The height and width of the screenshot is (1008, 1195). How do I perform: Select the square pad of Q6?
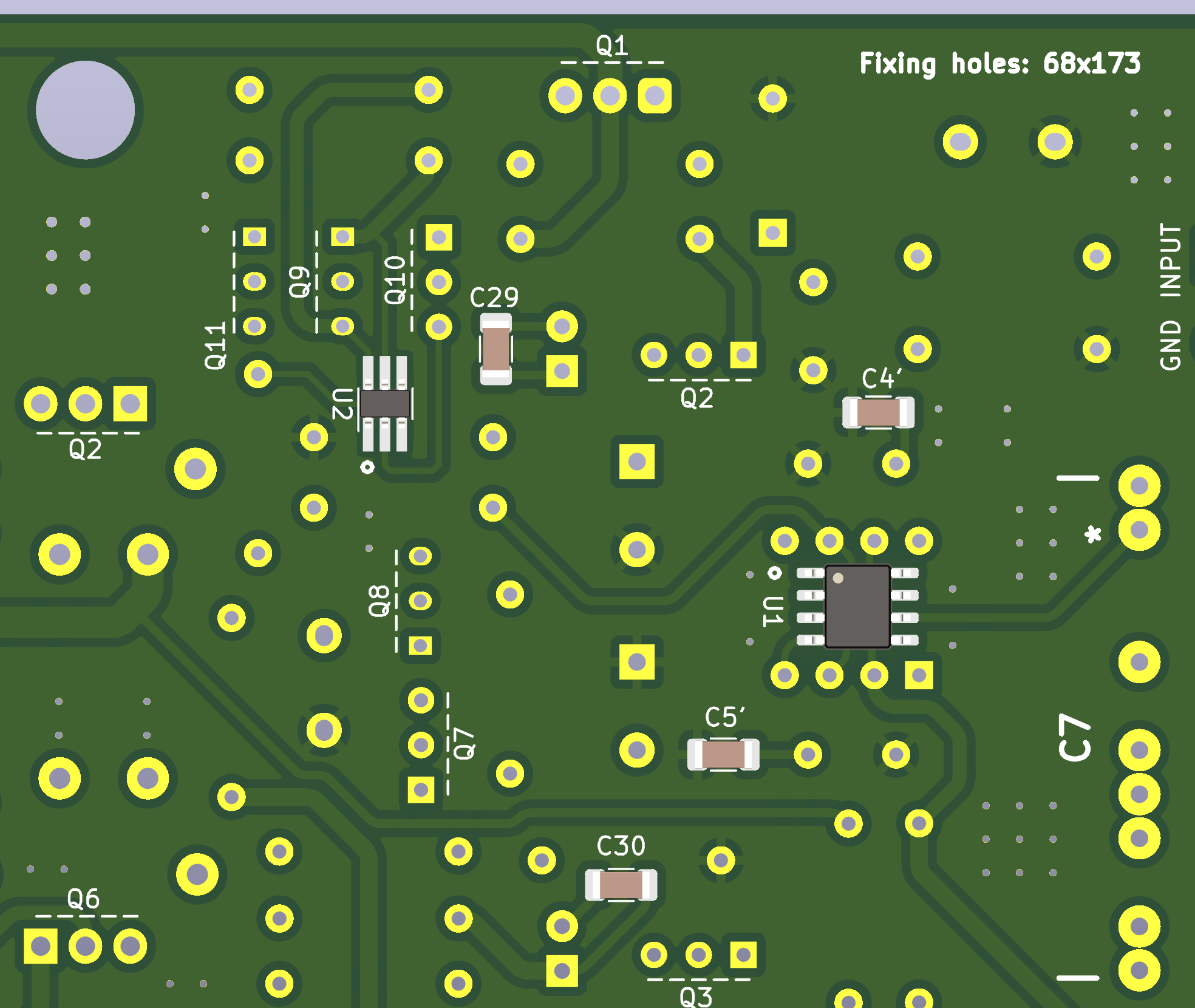pyautogui.click(x=41, y=946)
